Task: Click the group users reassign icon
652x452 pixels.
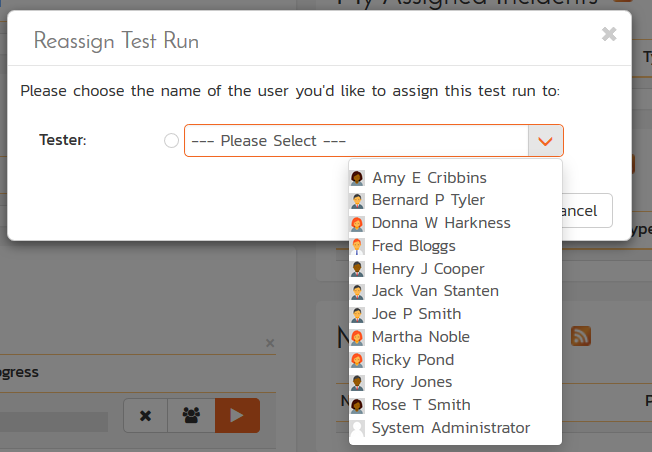Action: [x=190, y=415]
